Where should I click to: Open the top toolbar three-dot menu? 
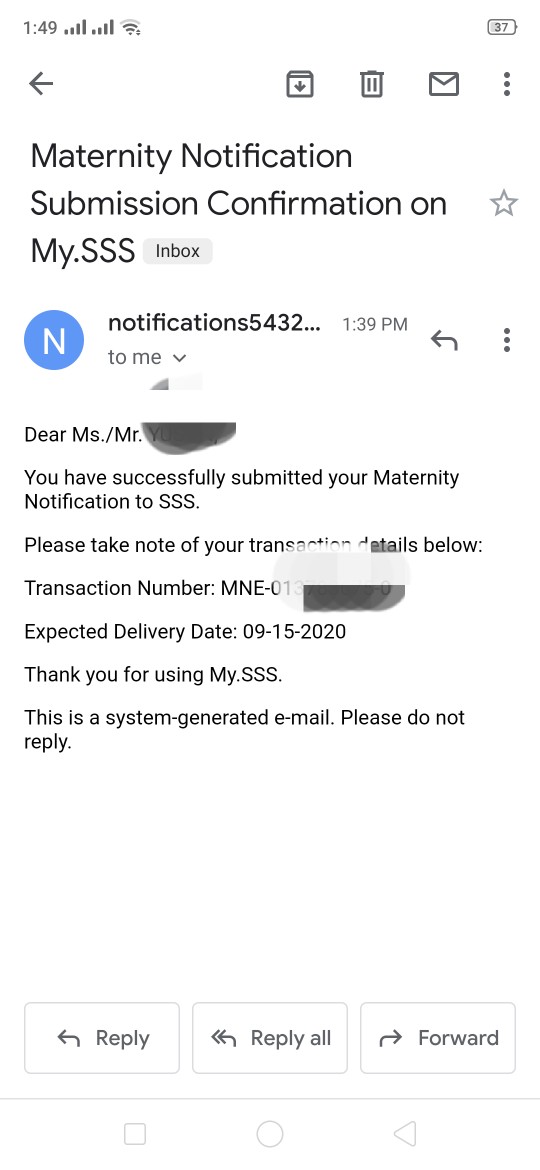[506, 84]
